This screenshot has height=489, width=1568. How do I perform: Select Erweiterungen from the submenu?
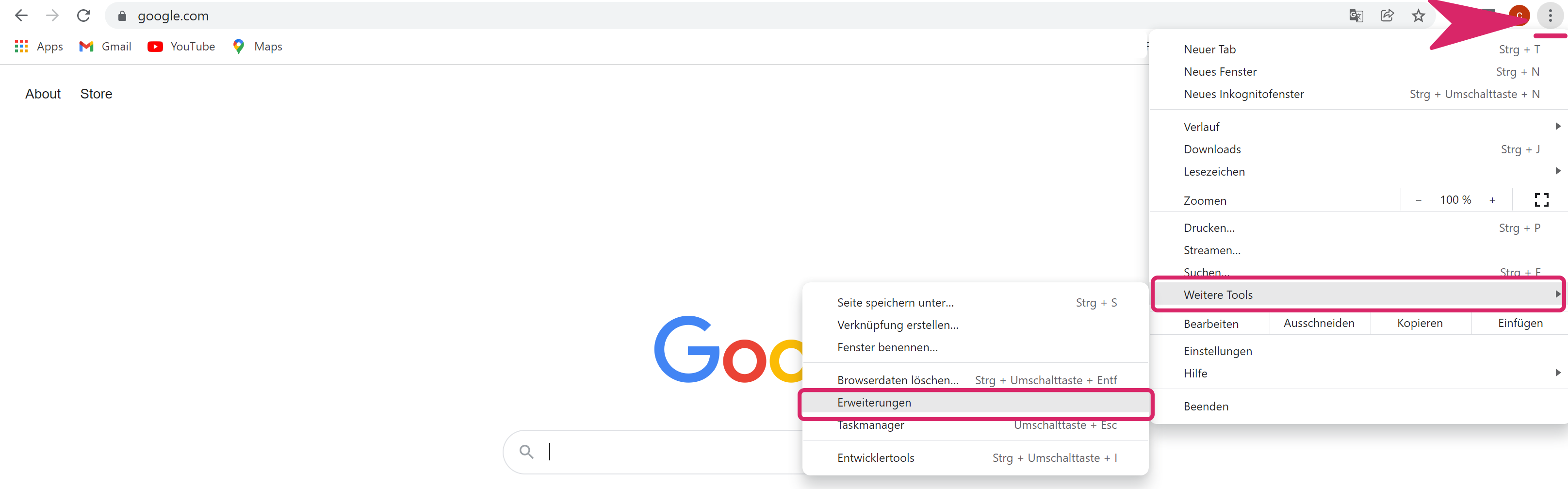tap(874, 403)
